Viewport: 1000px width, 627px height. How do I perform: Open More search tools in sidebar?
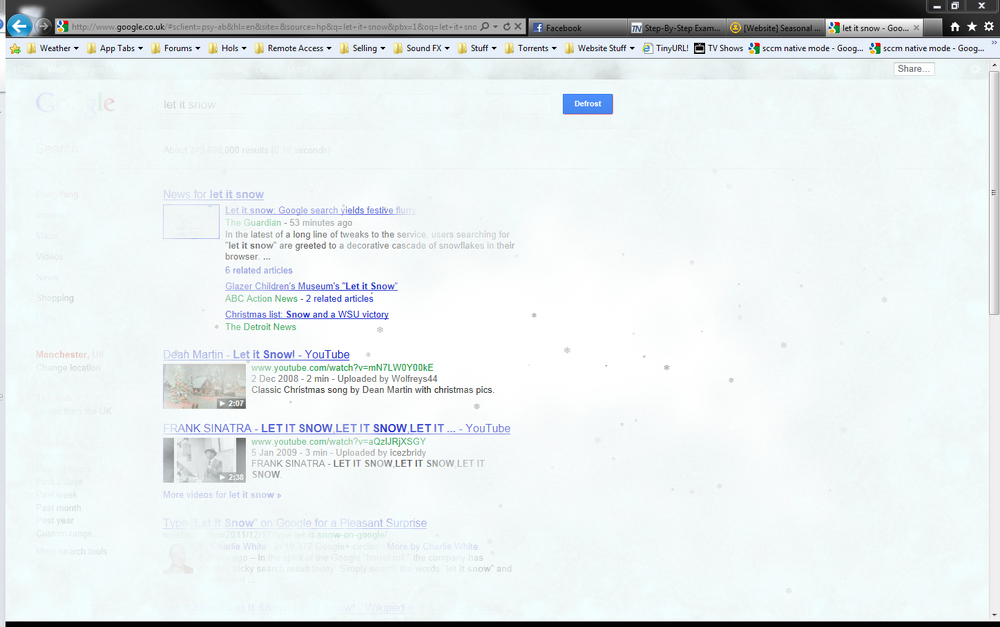pyautogui.click(x=71, y=551)
